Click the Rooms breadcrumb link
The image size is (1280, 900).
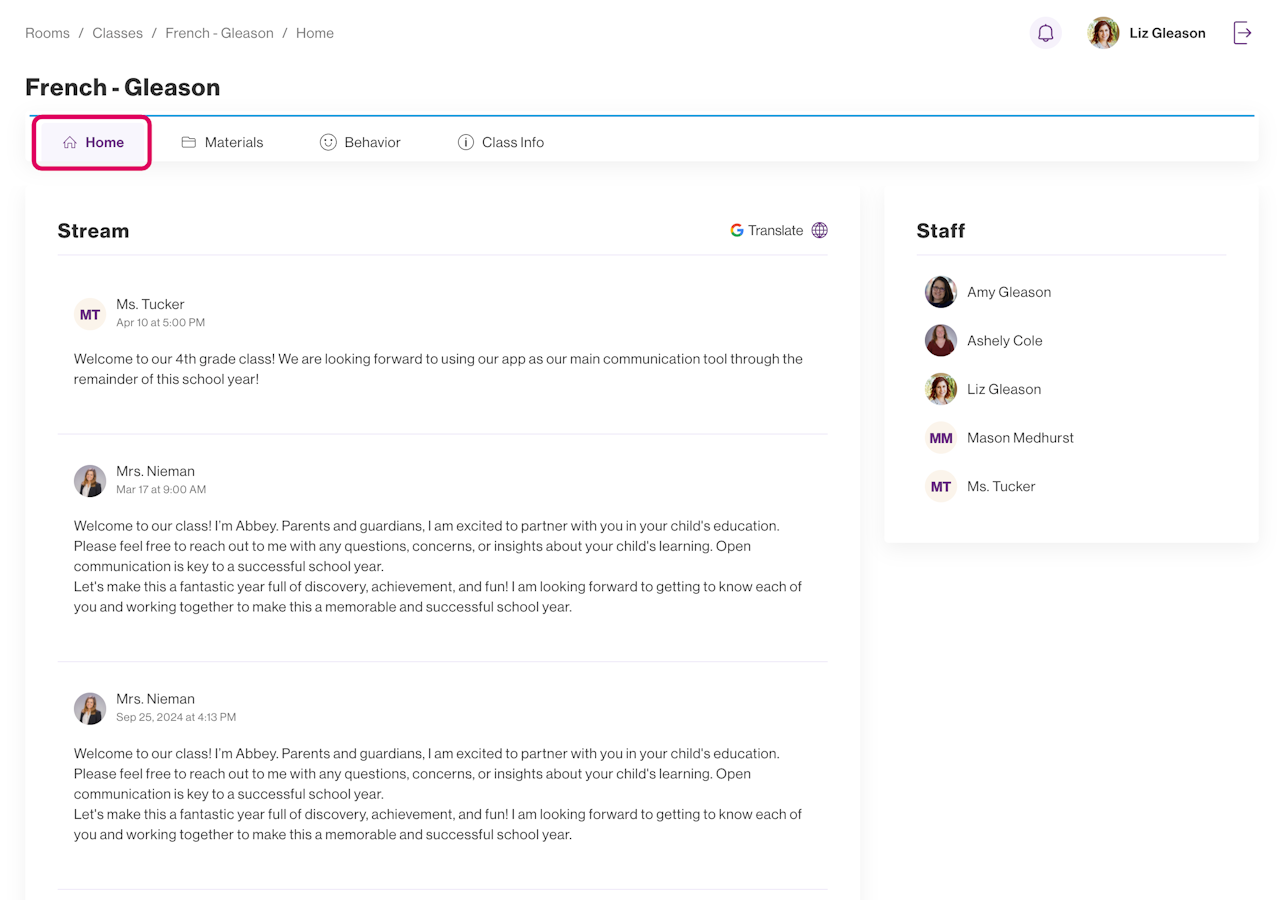point(47,33)
